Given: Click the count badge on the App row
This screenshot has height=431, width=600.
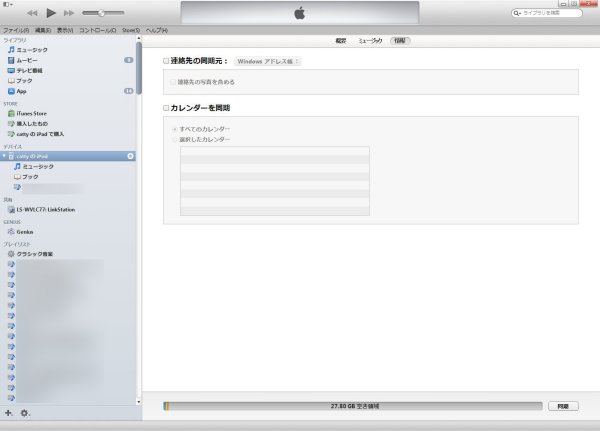Looking at the screenshot, I should click(129, 91).
